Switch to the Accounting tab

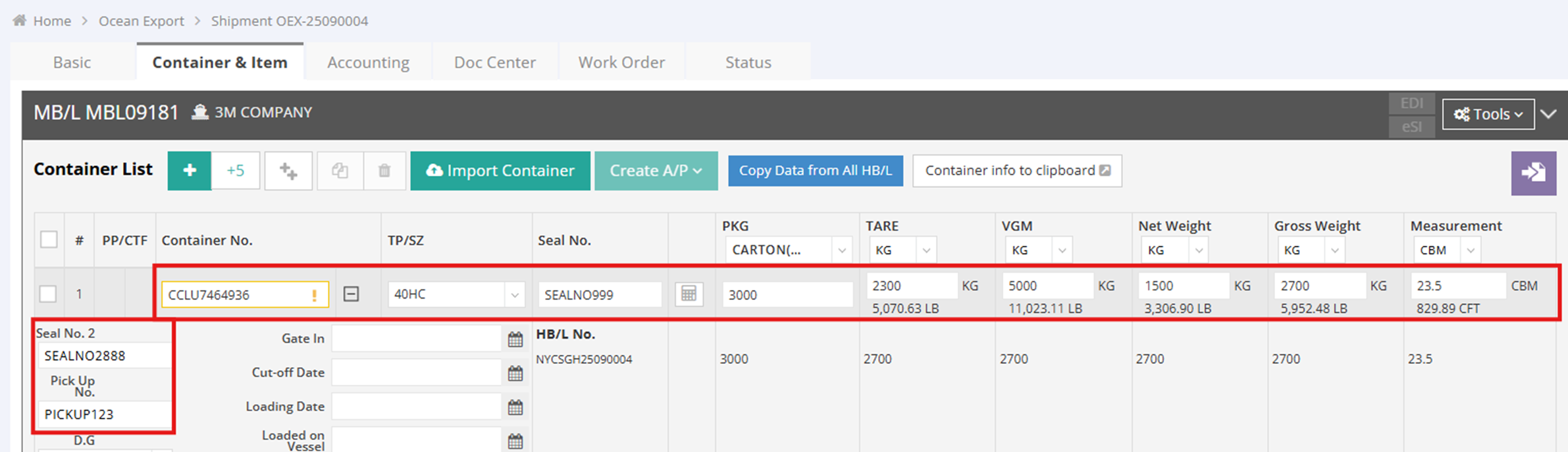368,63
